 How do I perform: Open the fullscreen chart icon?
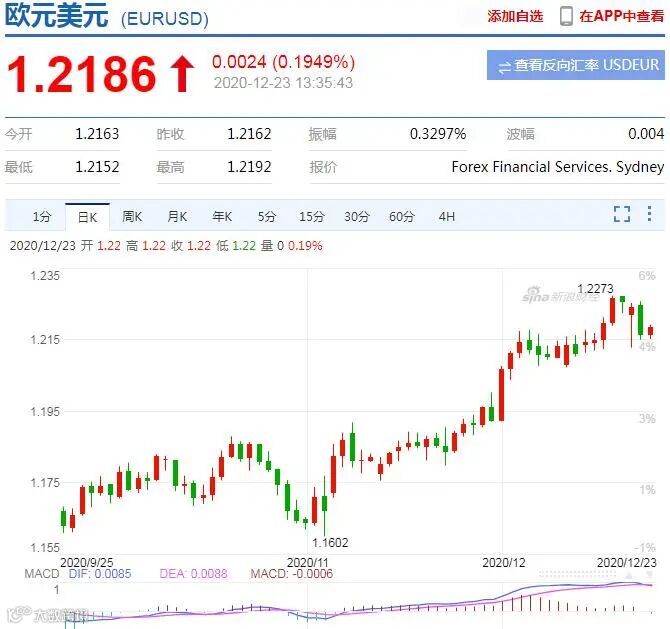tap(622, 214)
